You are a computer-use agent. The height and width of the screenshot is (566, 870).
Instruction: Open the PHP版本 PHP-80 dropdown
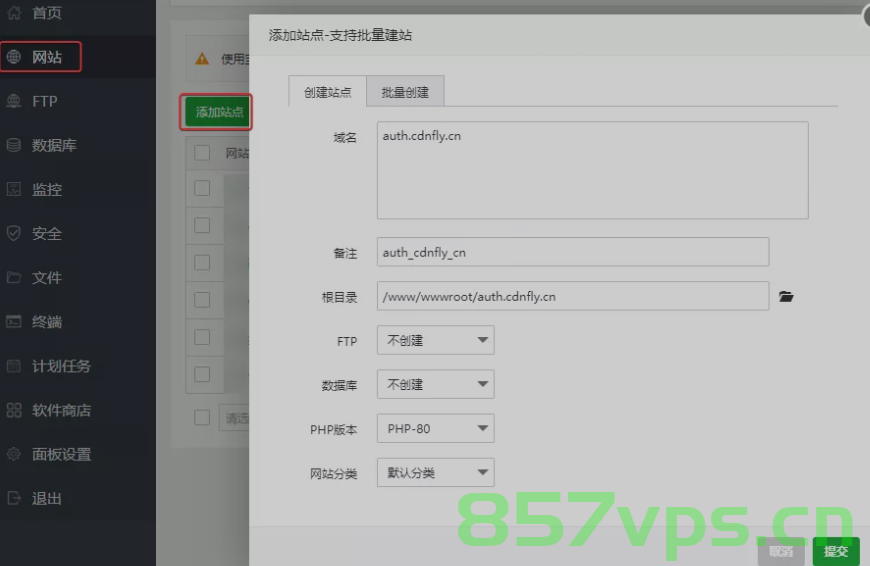click(436, 428)
